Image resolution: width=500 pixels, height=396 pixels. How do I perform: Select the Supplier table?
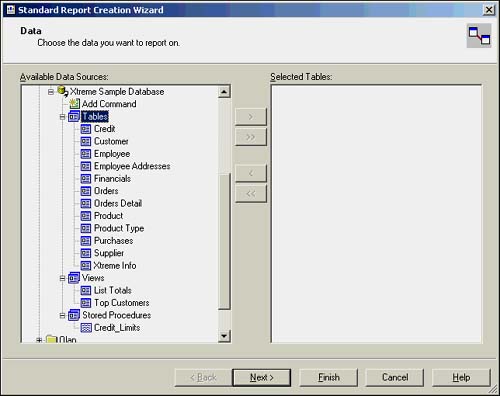109,253
